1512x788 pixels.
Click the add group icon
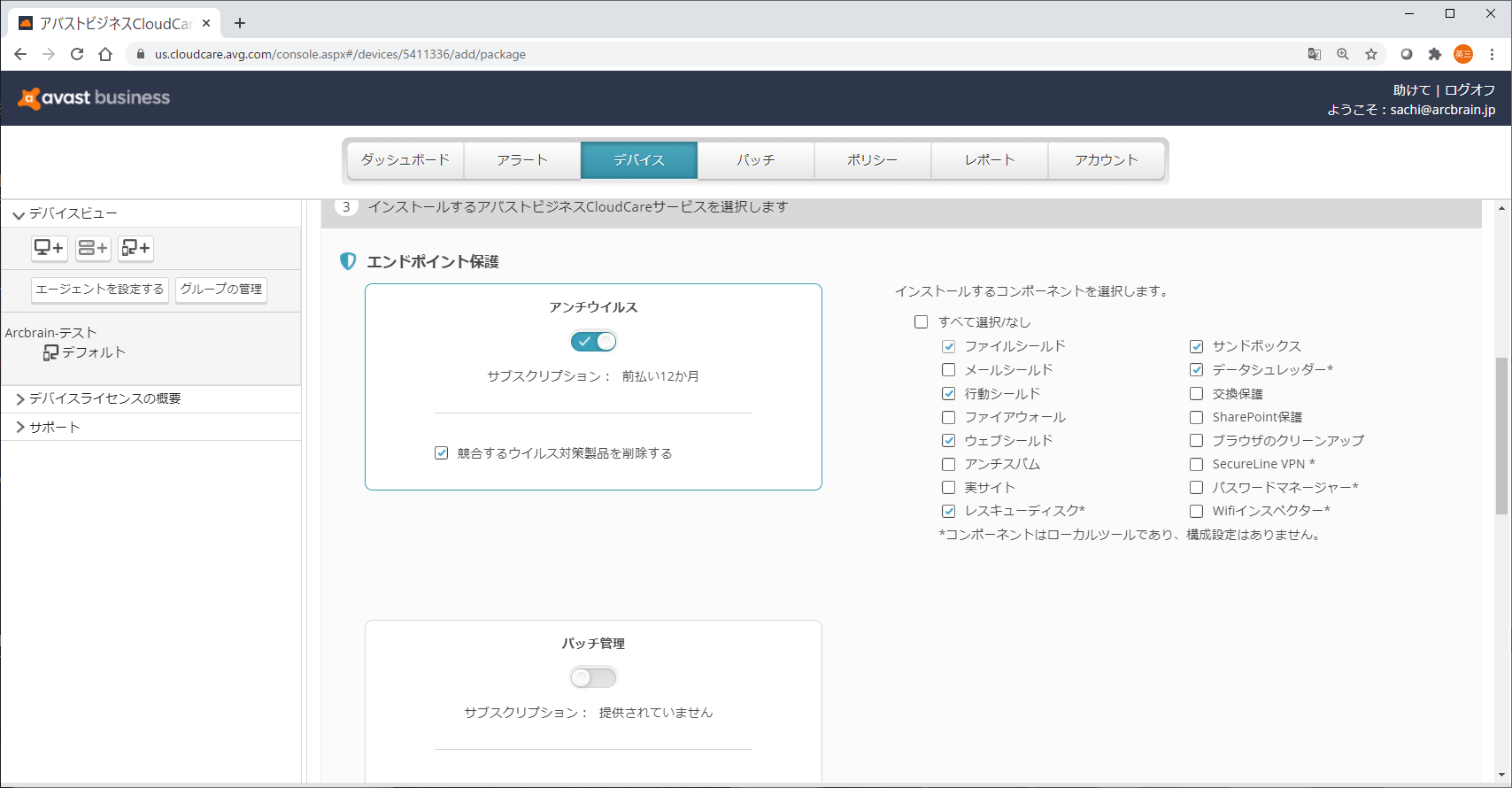coord(136,248)
